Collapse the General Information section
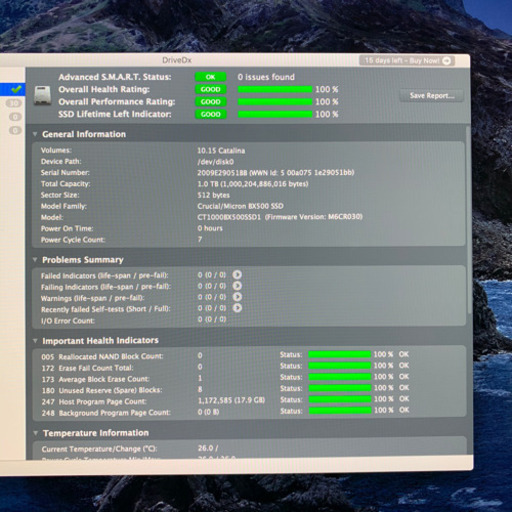Screen dimensions: 512x512 [x=35, y=134]
